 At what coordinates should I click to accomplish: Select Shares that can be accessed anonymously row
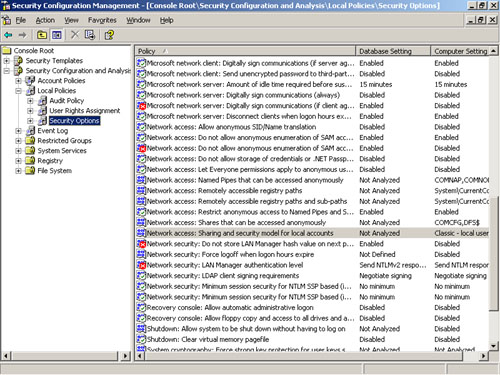(x=313, y=223)
